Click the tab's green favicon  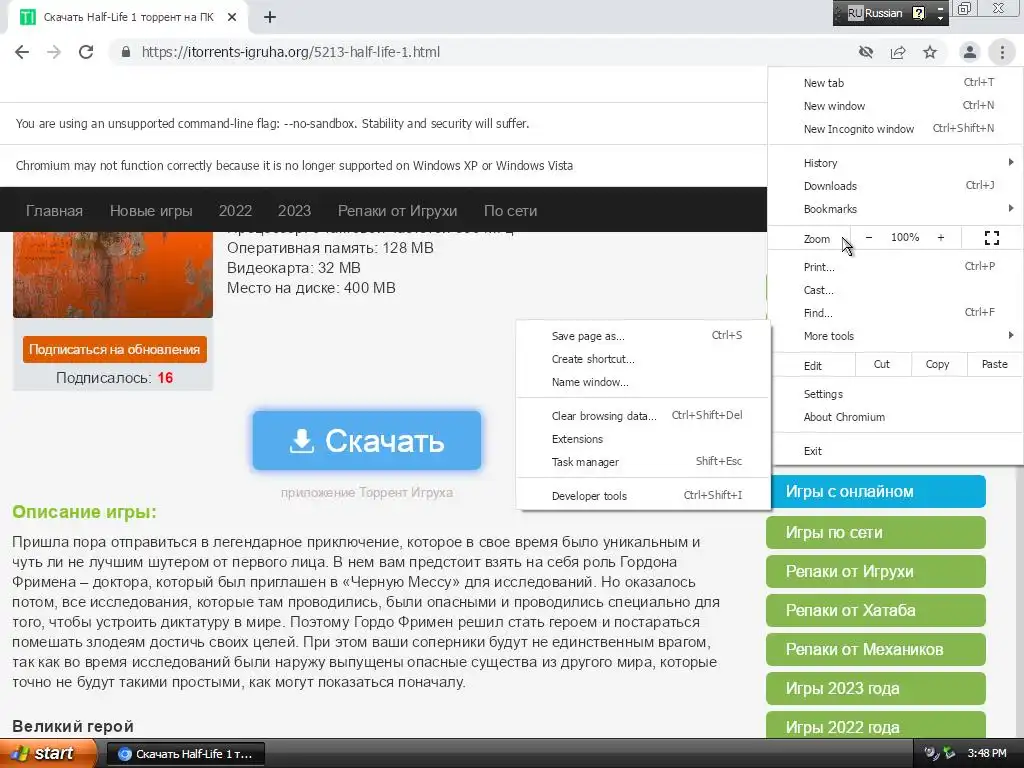point(27,18)
